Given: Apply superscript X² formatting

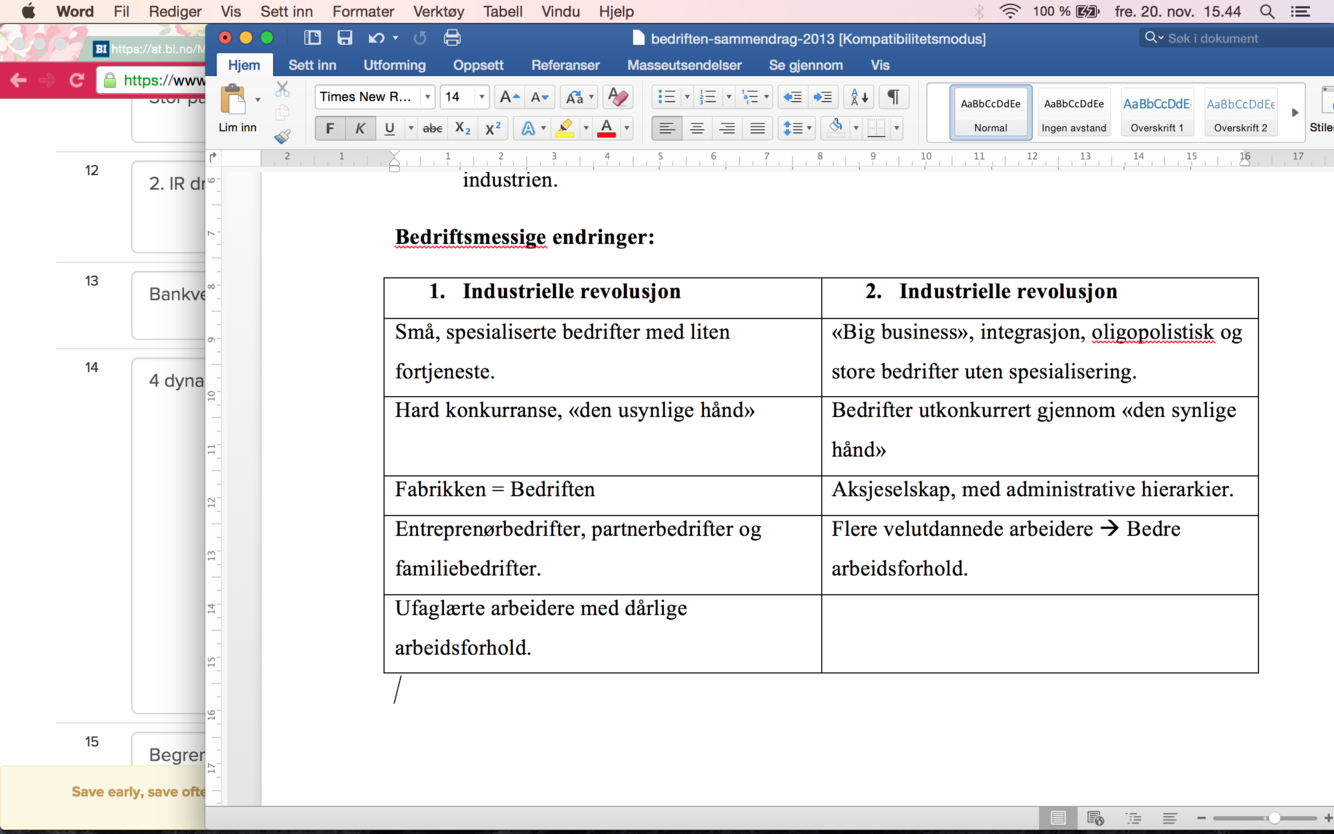Looking at the screenshot, I should tap(492, 128).
